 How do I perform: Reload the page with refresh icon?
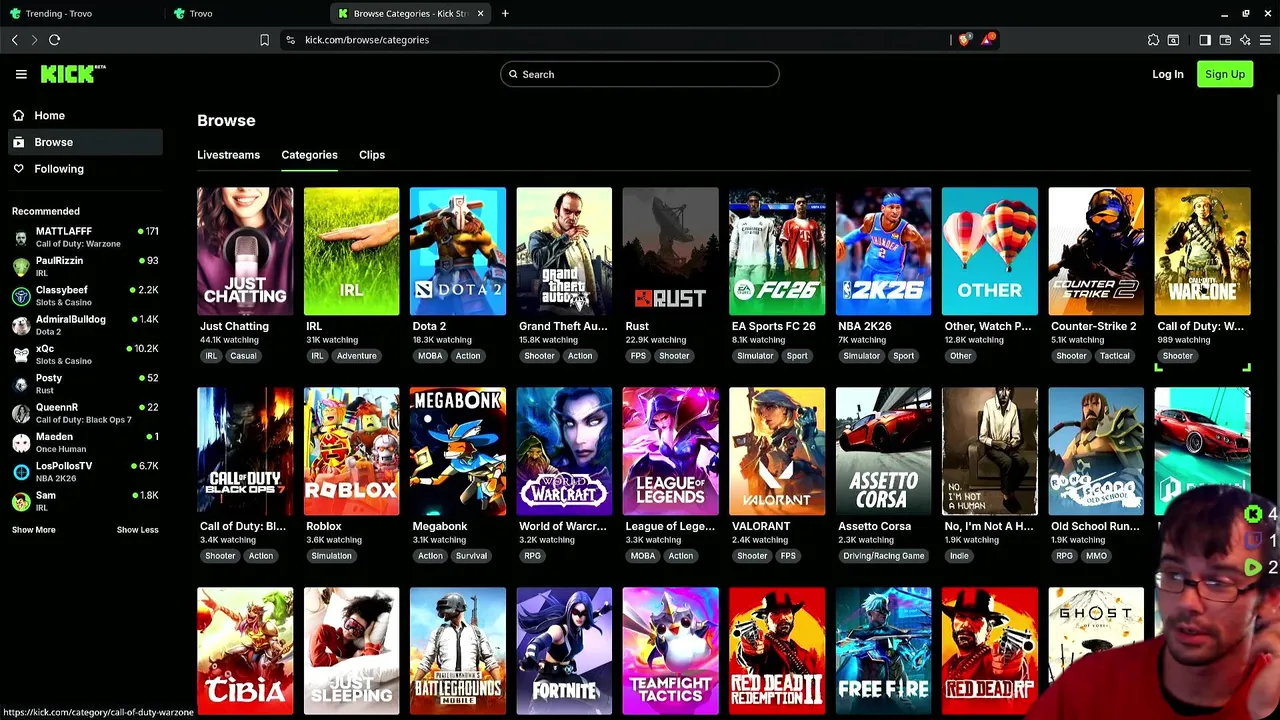[55, 40]
